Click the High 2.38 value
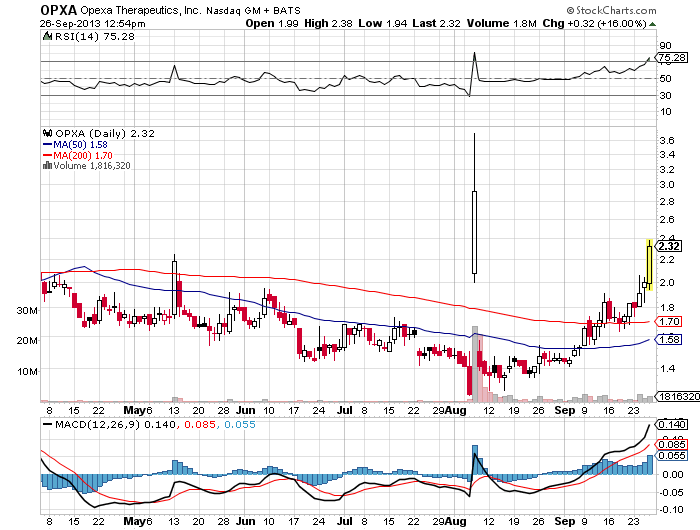Screen dimensions: 700x530 (x=329, y=24)
